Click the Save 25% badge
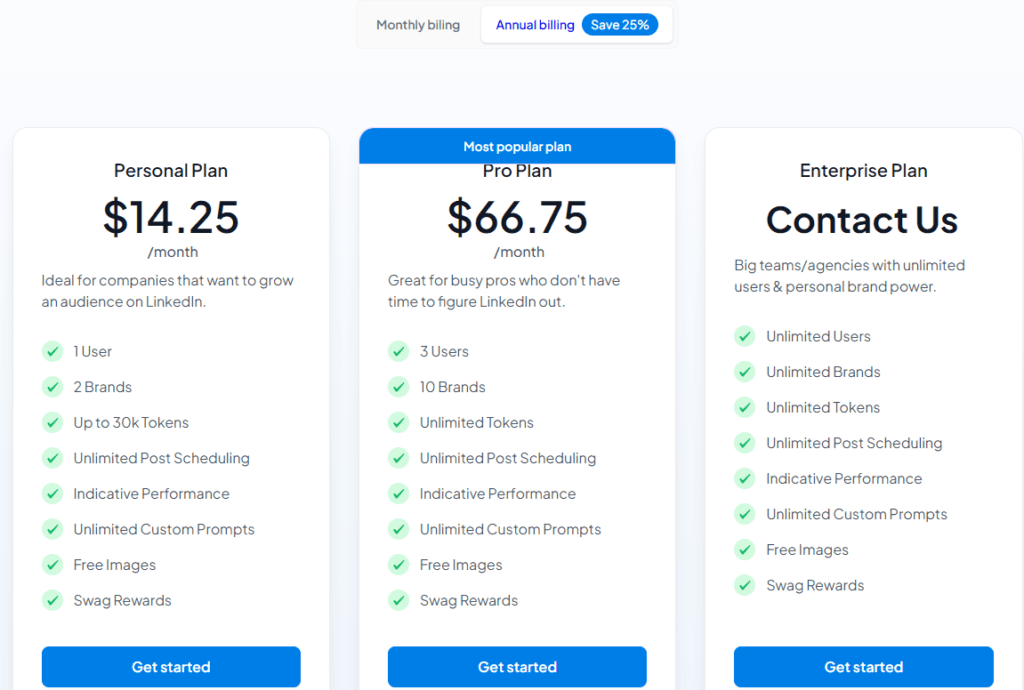Viewport: 1024px width, 690px height. point(620,25)
